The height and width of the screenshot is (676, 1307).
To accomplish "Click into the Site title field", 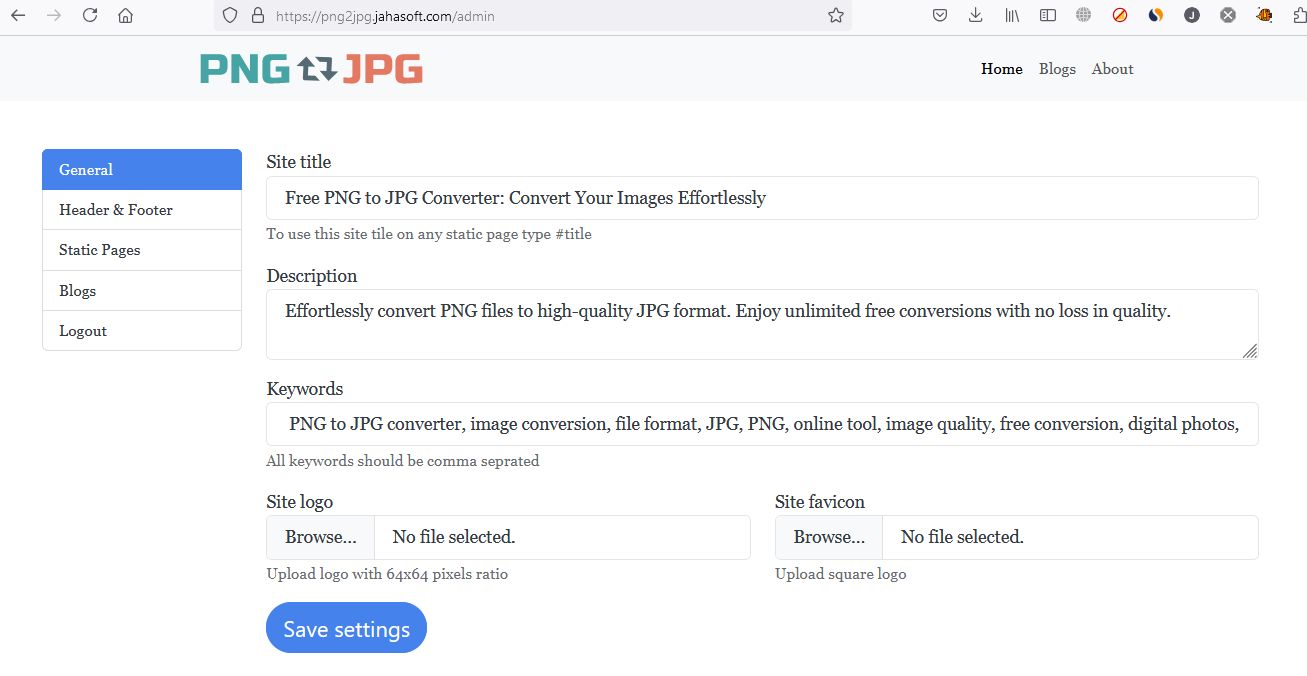I will 762,198.
